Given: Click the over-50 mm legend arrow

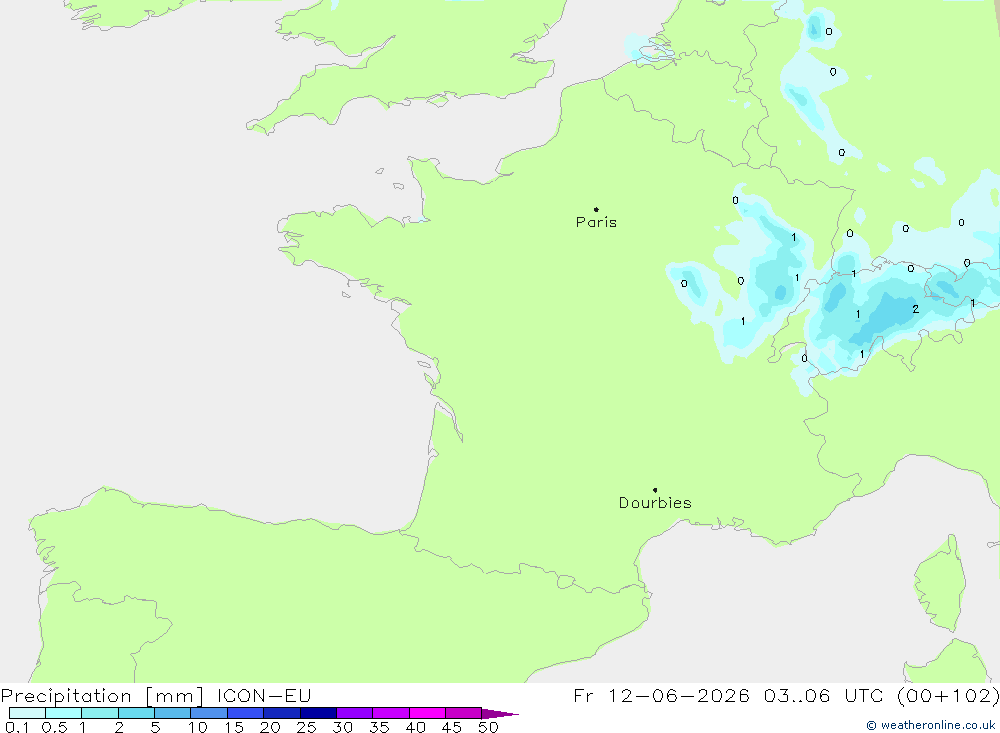Looking at the screenshot, I should click(x=500, y=714).
